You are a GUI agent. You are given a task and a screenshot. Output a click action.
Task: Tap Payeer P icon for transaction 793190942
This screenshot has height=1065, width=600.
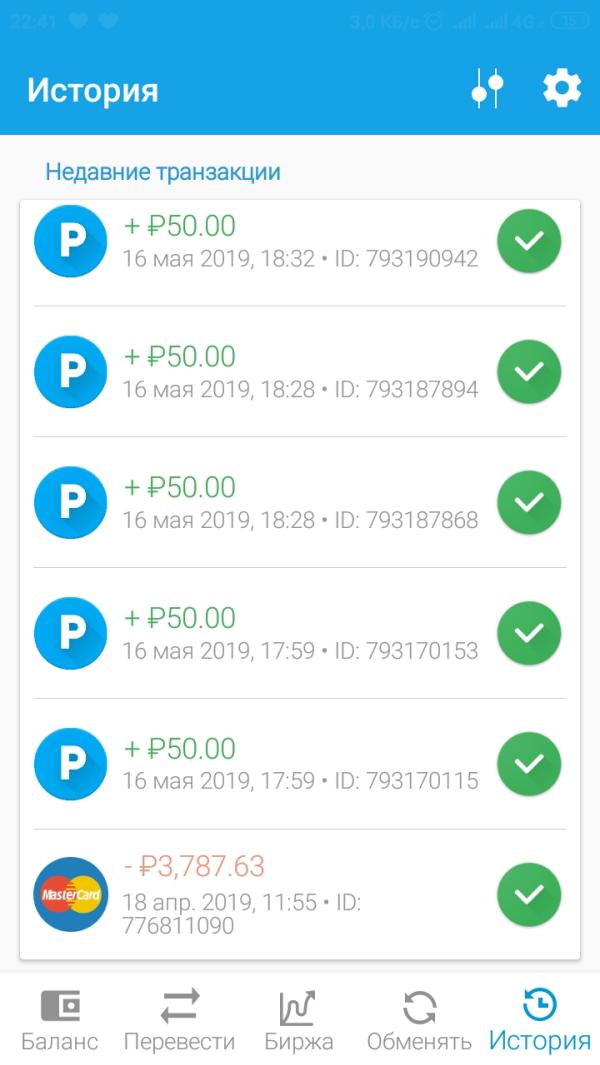pos(71,241)
